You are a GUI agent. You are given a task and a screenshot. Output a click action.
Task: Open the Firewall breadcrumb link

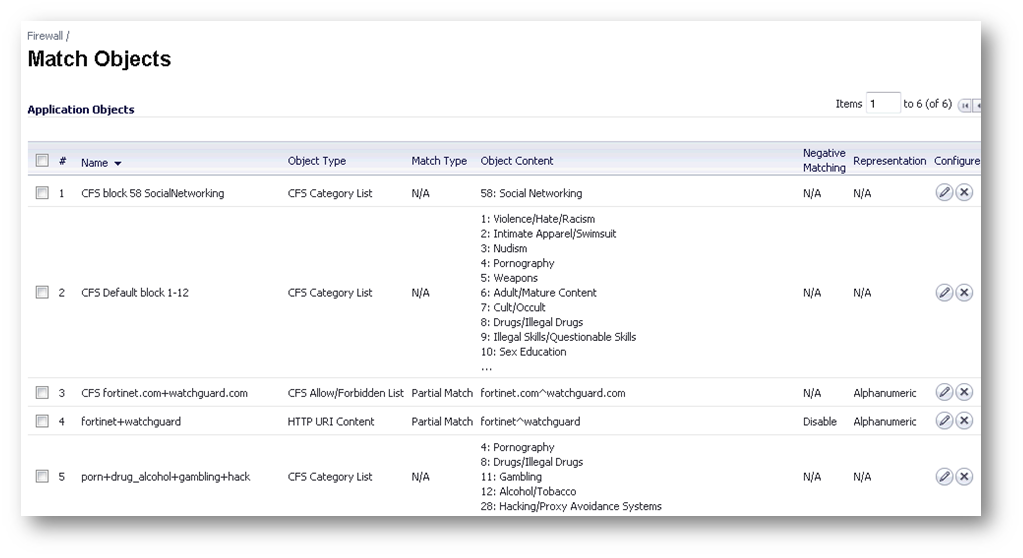(x=44, y=36)
